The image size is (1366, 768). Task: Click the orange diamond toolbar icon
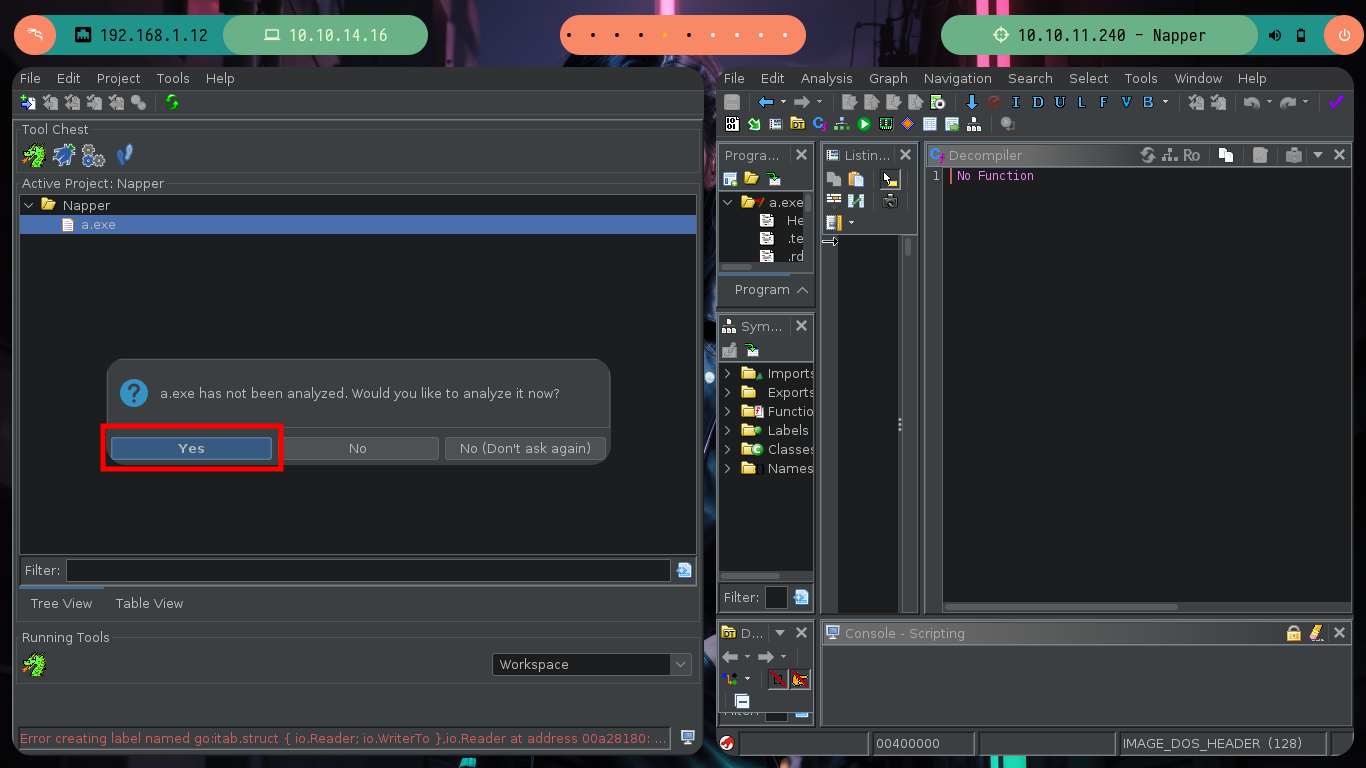point(907,124)
